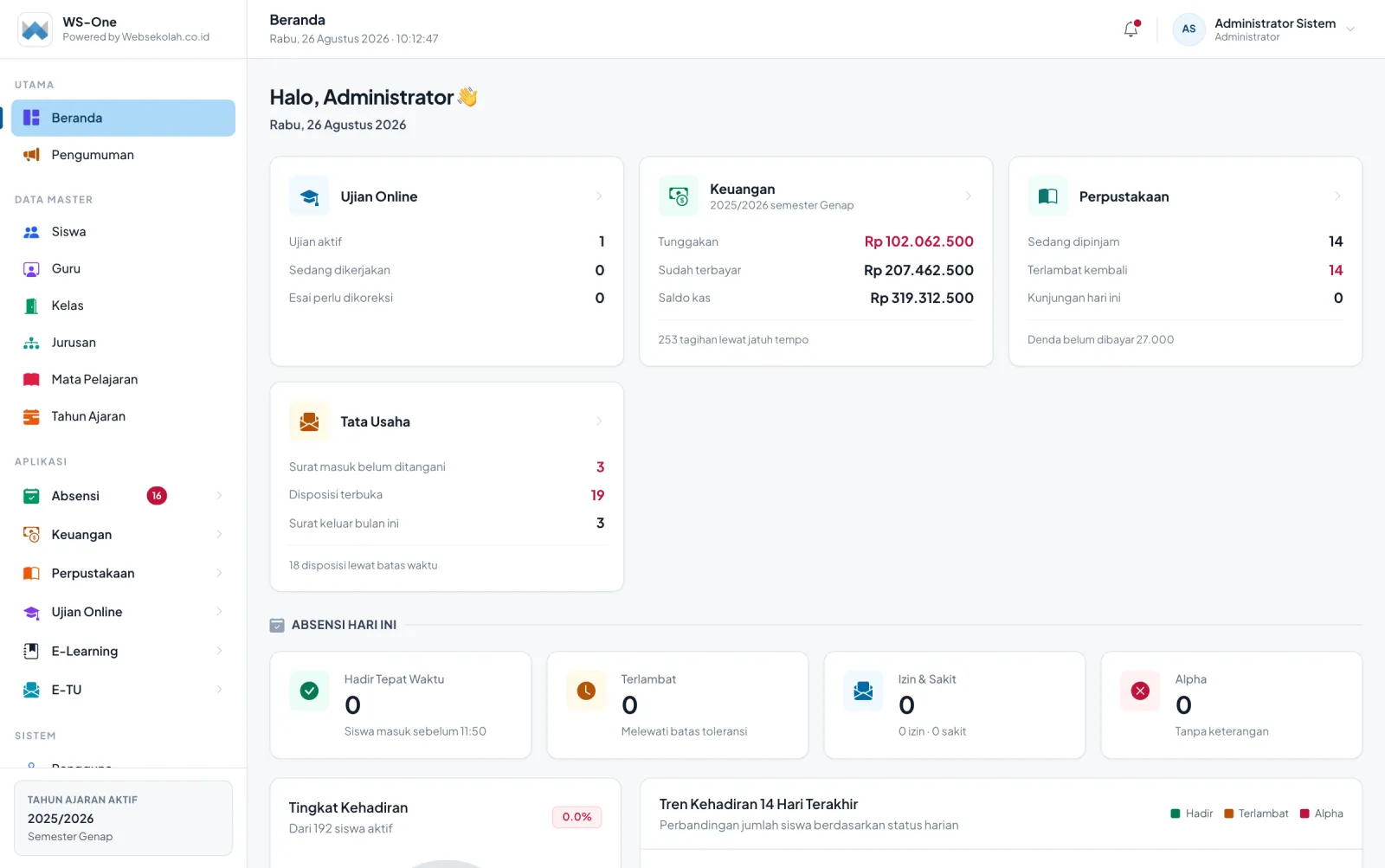The image size is (1385, 868).
Task: Click the orange Terlambat legend swatch
Action: (1228, 813)
